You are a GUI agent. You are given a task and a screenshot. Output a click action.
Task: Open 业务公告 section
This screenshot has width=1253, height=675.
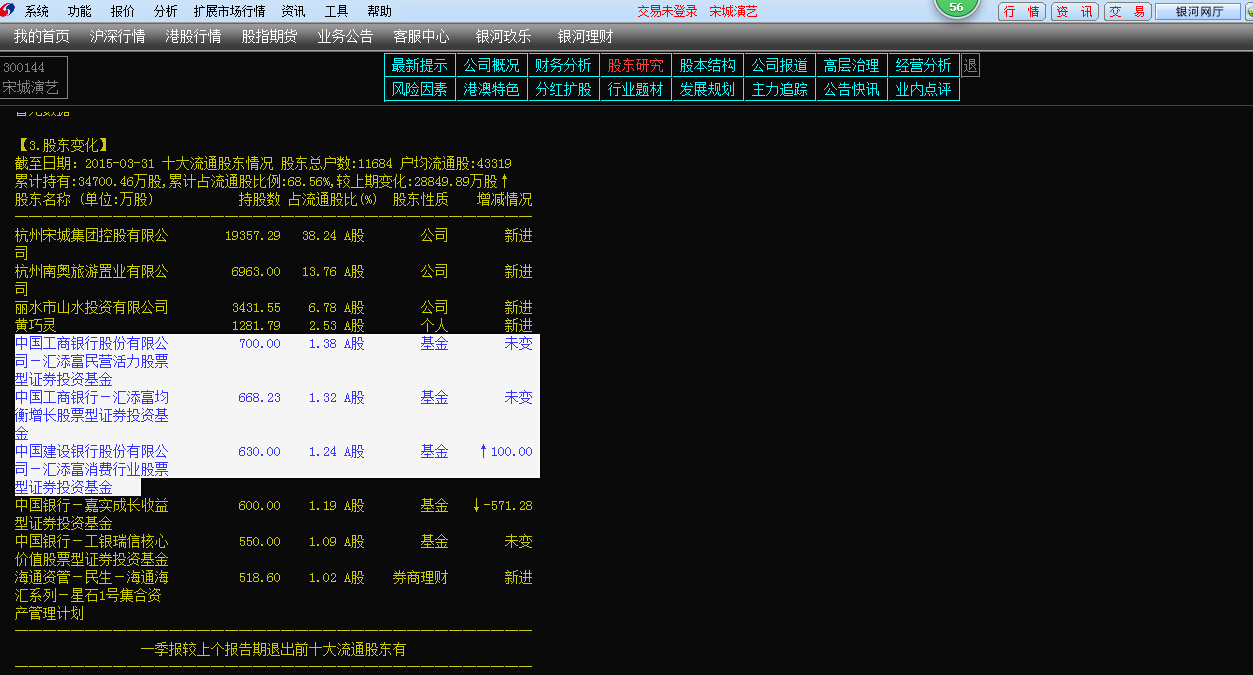[345, 37]
